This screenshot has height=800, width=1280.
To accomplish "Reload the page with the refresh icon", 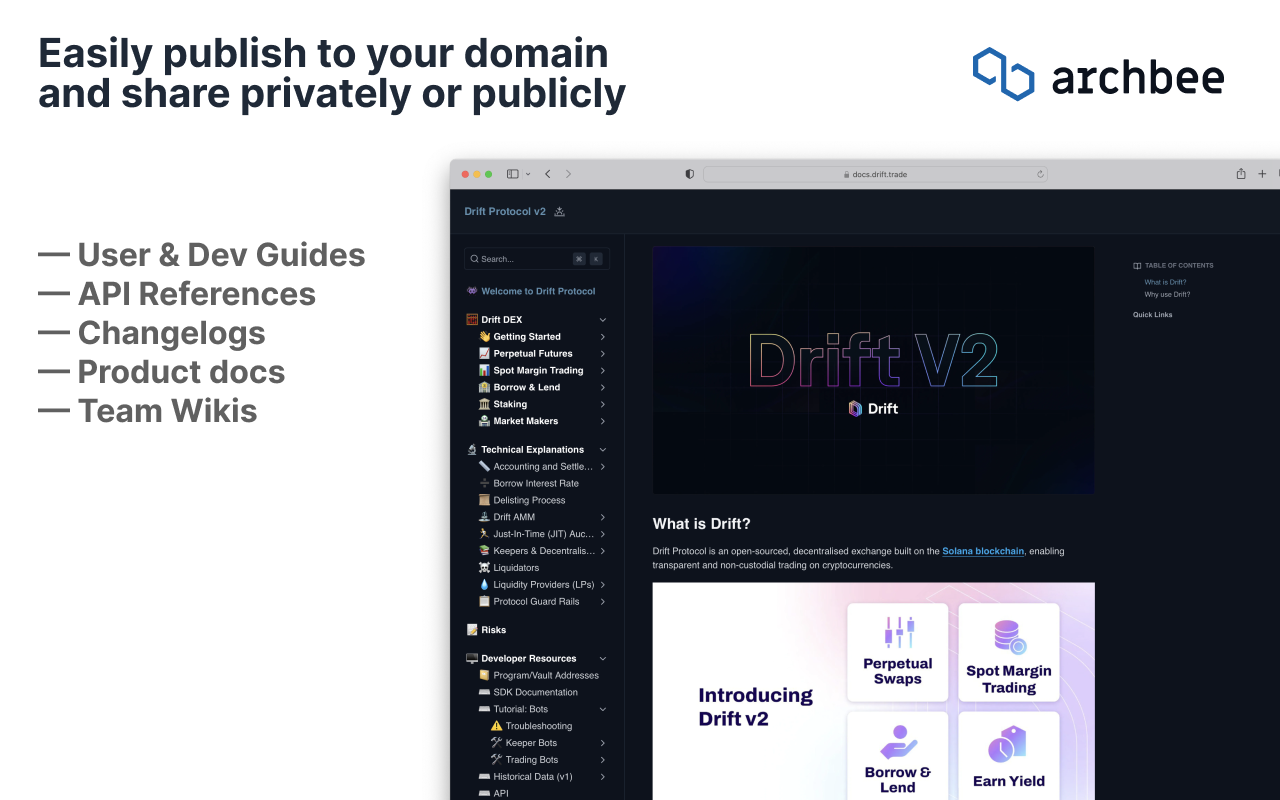I will click(1040, 174).
